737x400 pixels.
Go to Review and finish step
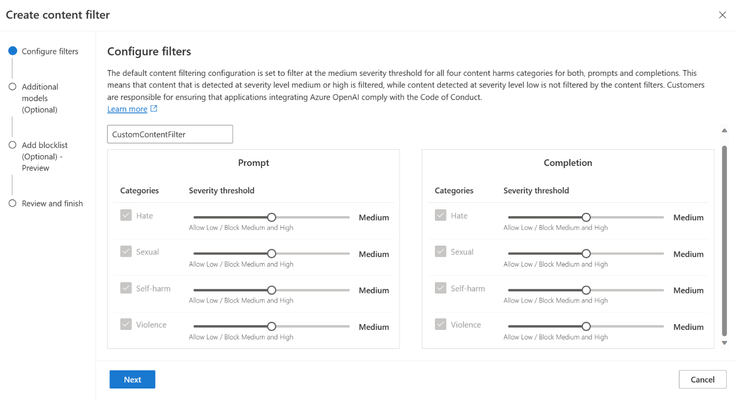click(x=52, y=204)
